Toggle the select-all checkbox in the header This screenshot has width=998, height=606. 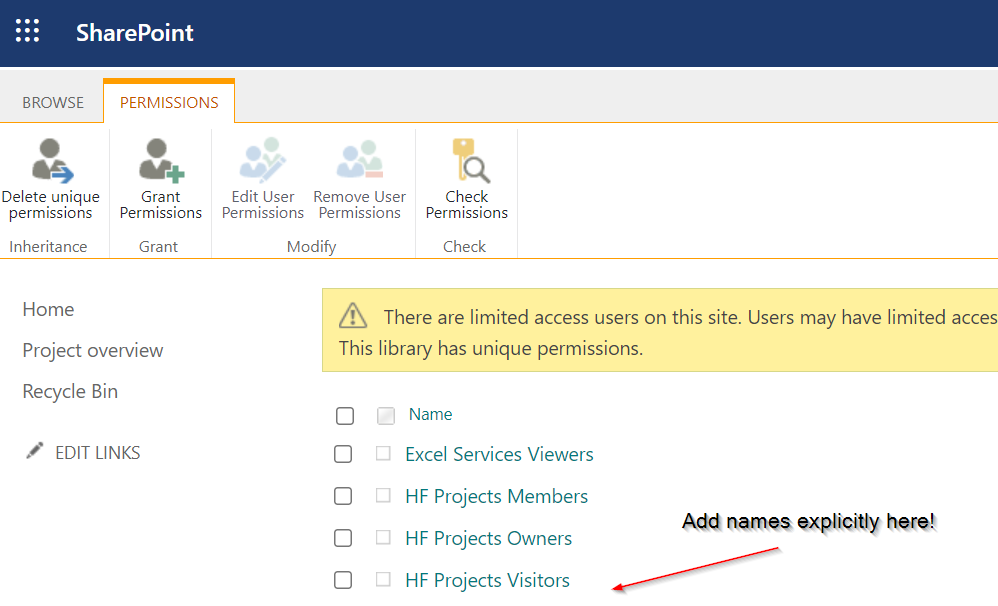pyautogui.click(x=345, y=415)
